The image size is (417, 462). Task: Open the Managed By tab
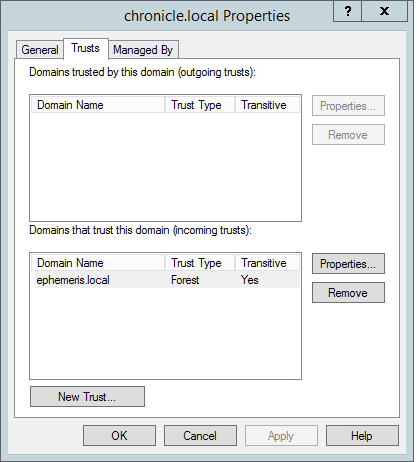[143, 50]
